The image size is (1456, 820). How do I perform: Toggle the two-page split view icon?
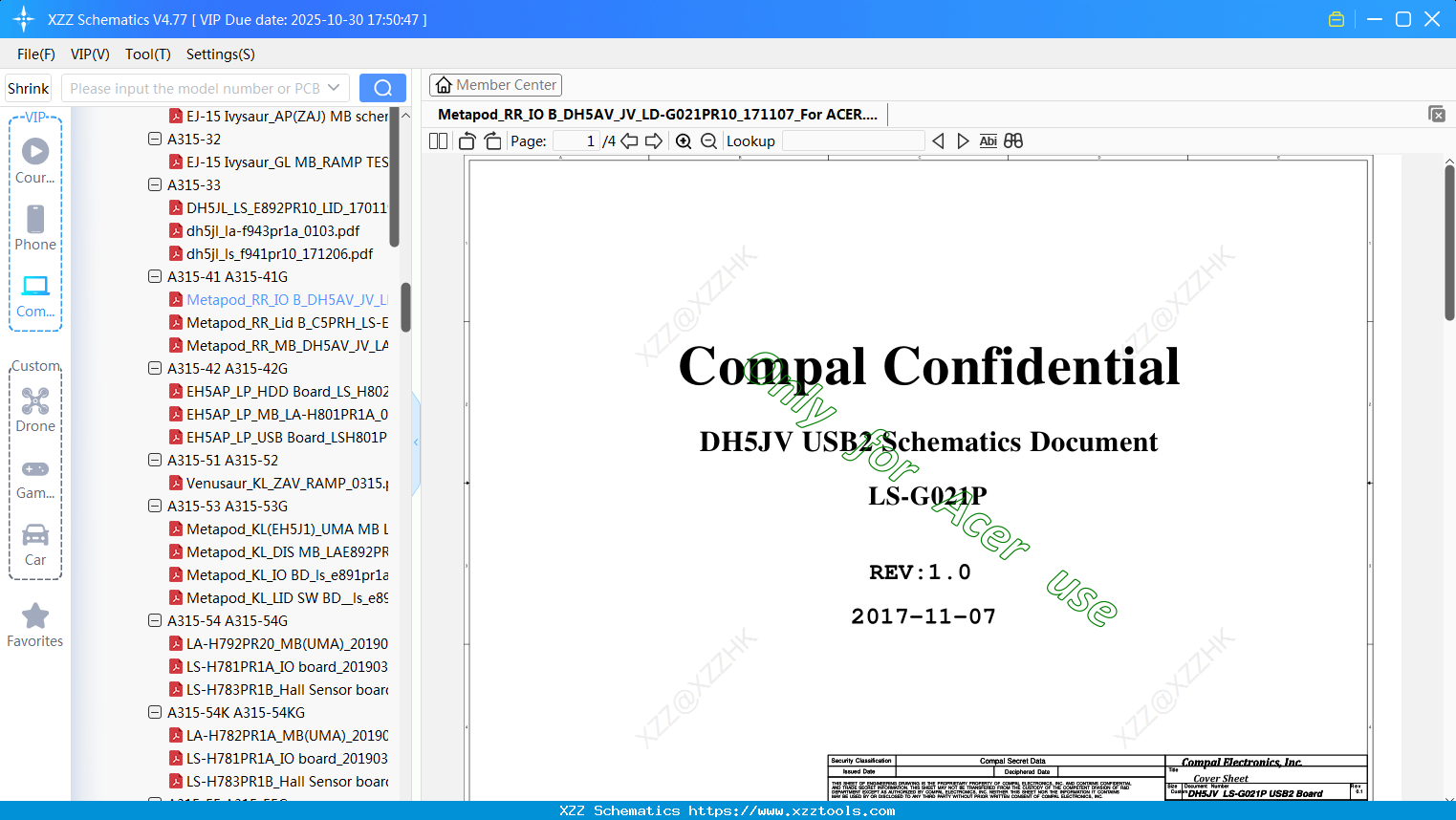[438, 141]
